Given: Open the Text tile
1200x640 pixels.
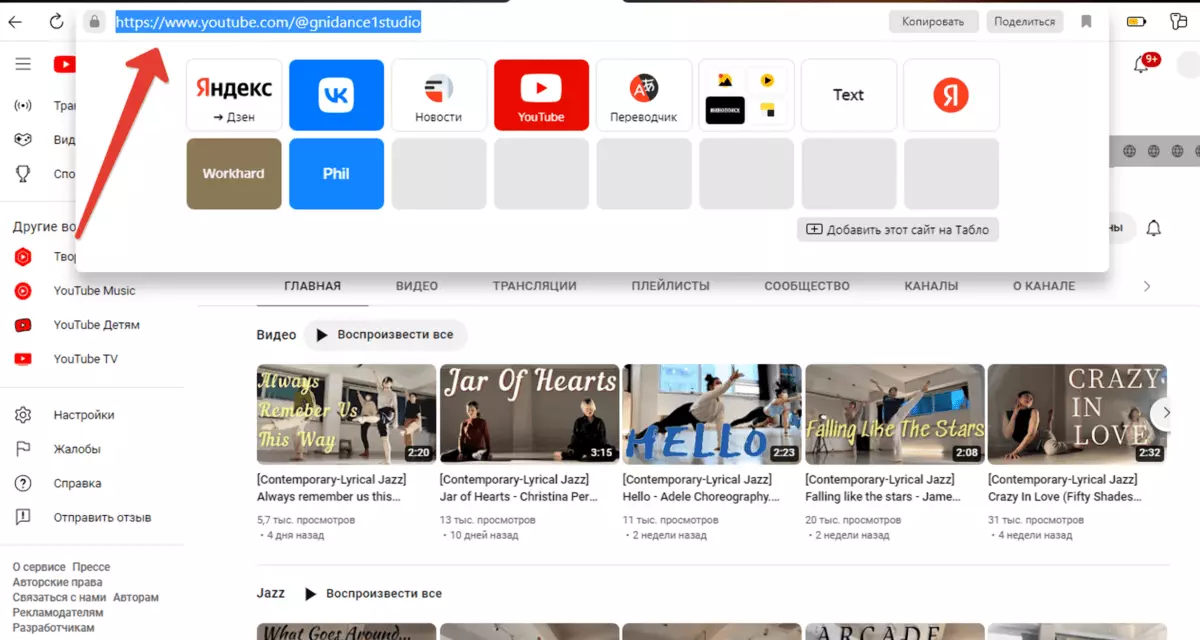Looking at the screenshot, I should pyautogui.click(x=849, y=95).
